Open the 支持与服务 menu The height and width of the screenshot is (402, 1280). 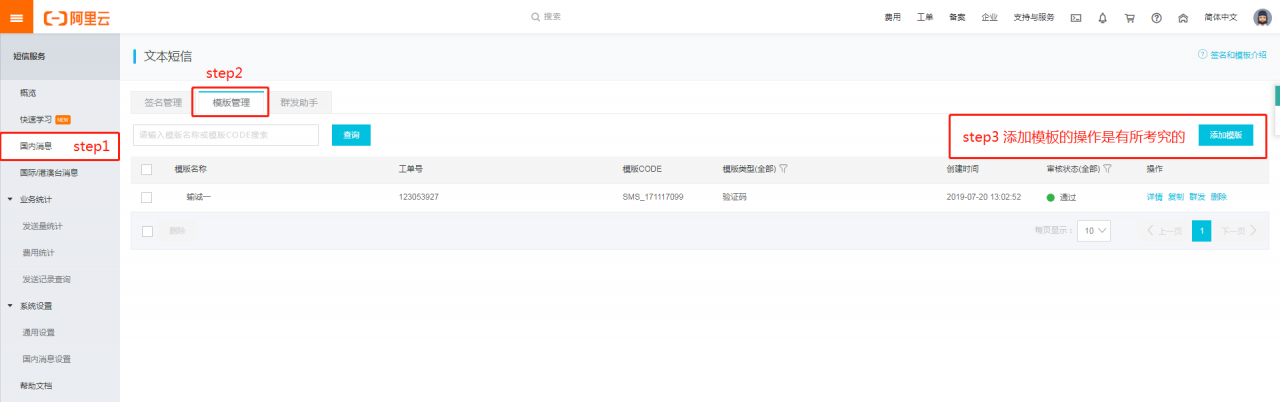click(x=1034, y=18)
